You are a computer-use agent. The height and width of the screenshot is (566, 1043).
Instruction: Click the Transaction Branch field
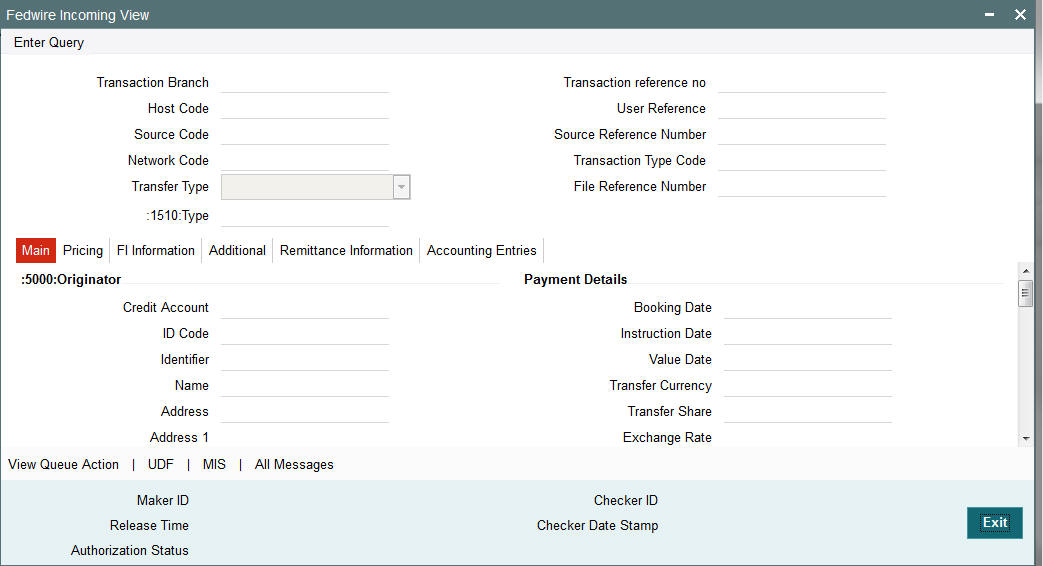tap(305, 83)
